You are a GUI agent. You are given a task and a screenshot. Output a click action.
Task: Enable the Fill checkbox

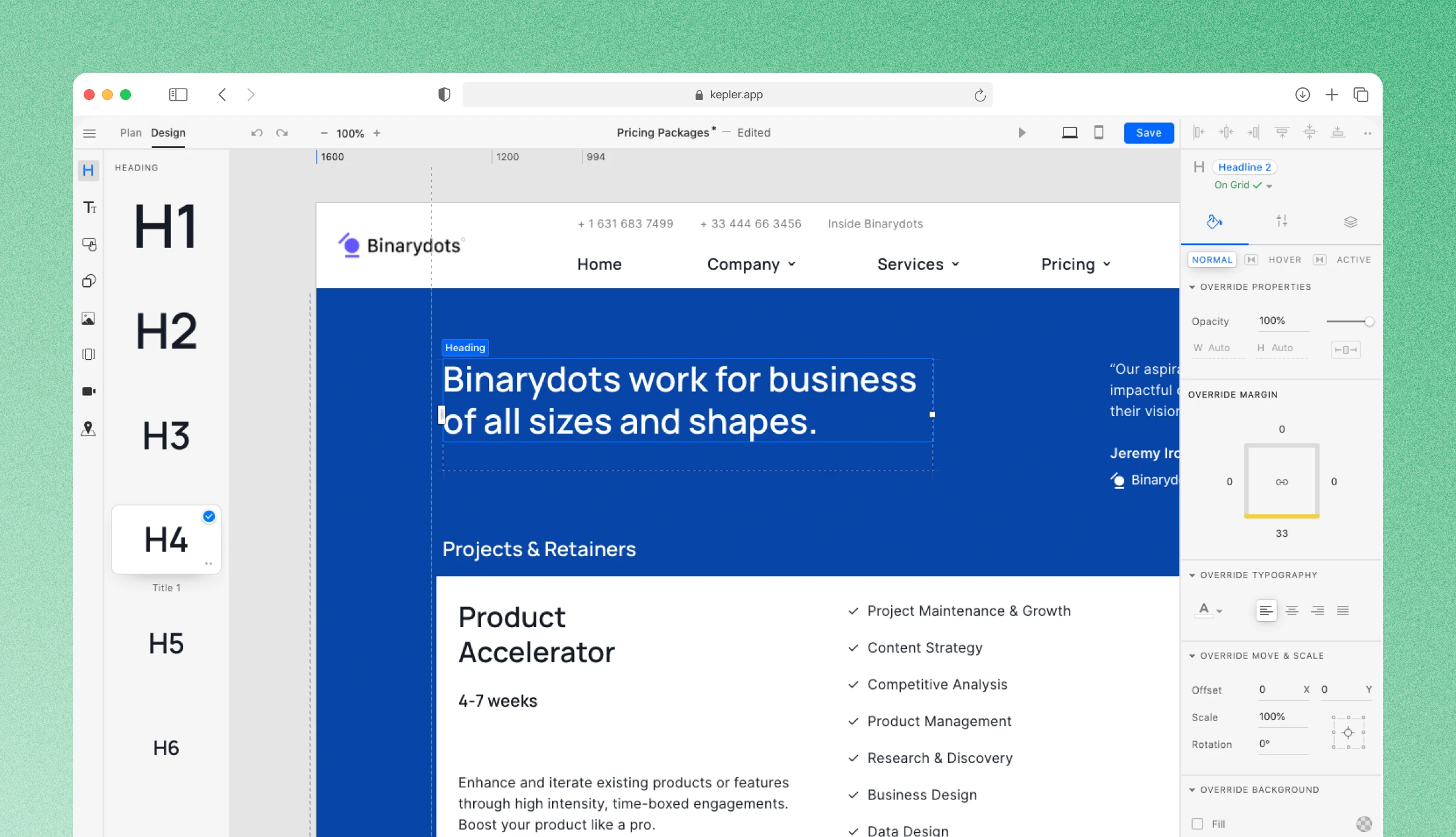click(1198, 824)
